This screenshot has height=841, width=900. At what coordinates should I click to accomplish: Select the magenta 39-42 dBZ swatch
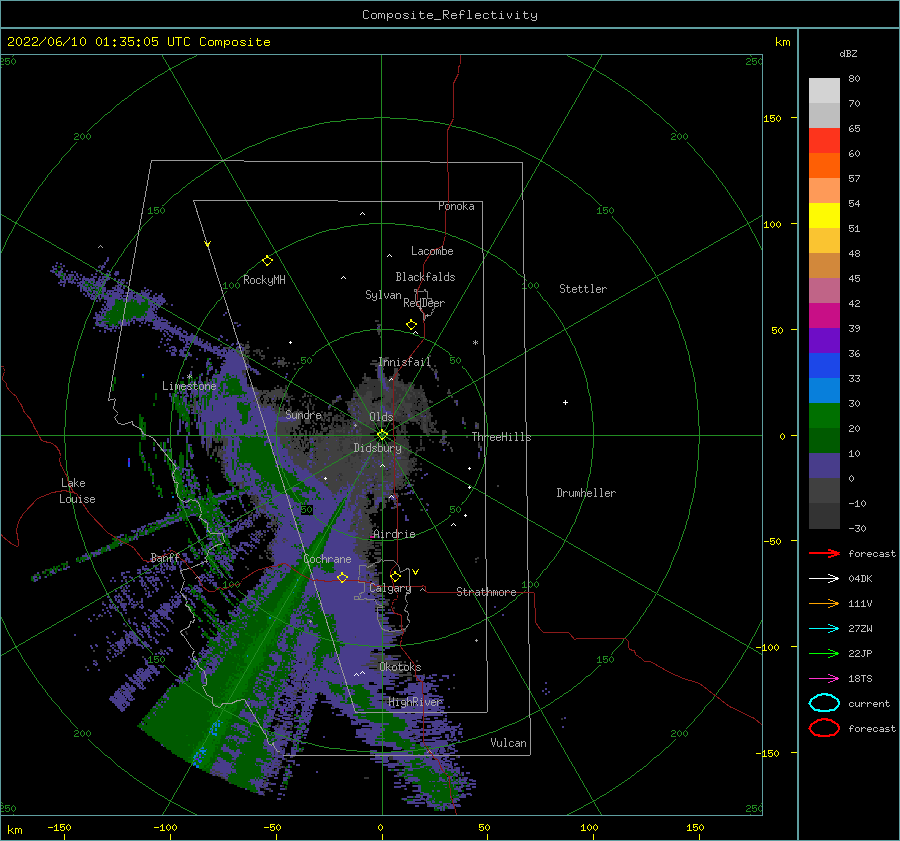point(824,316)
